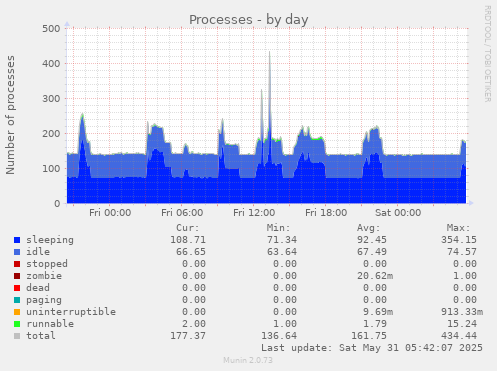Click the paging legend color swatch
Viewport: 497px width, 371px height.
tap(17, 300)
